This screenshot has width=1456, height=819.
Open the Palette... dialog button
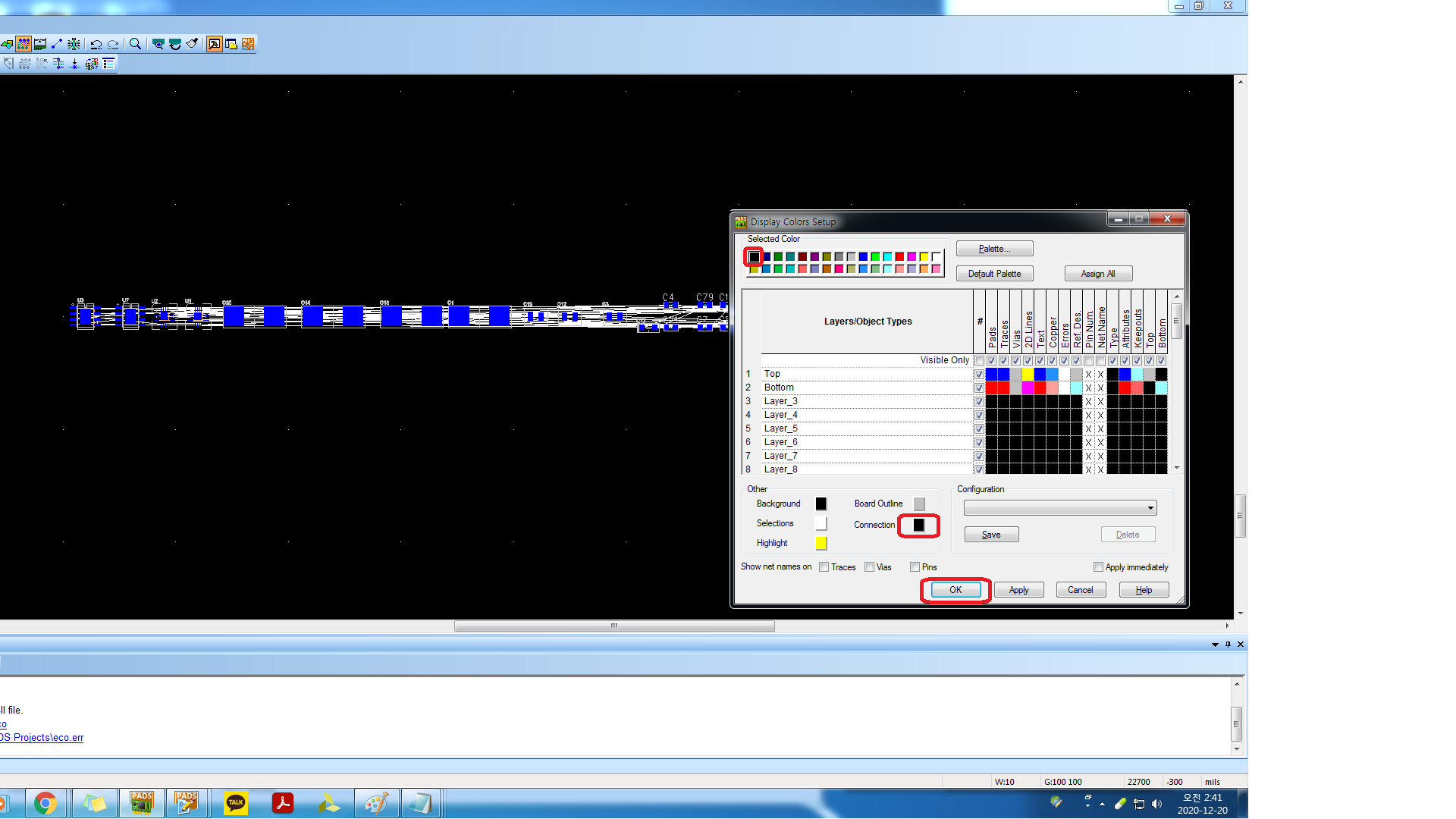coord(994,249)
